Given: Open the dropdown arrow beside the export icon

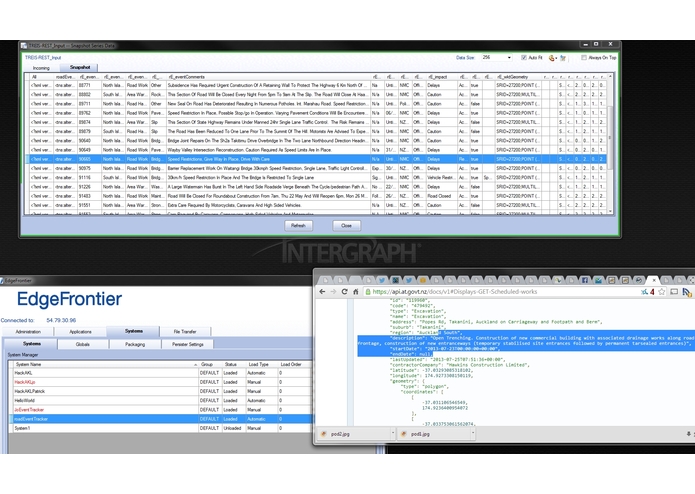Looking at the screenshot, I should click(x=556, y=58).
